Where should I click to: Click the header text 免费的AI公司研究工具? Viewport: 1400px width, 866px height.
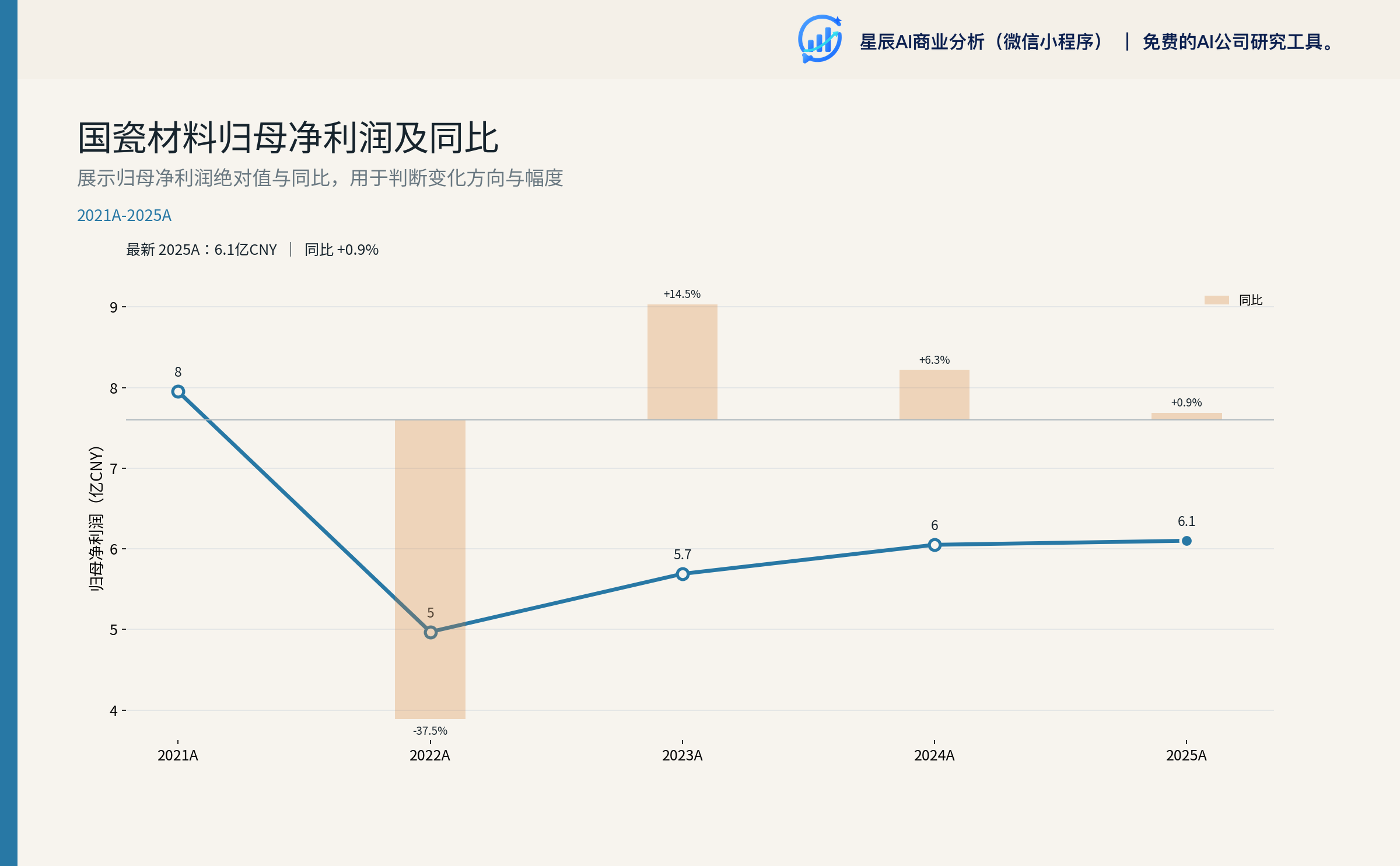(x=1238, y=42)
